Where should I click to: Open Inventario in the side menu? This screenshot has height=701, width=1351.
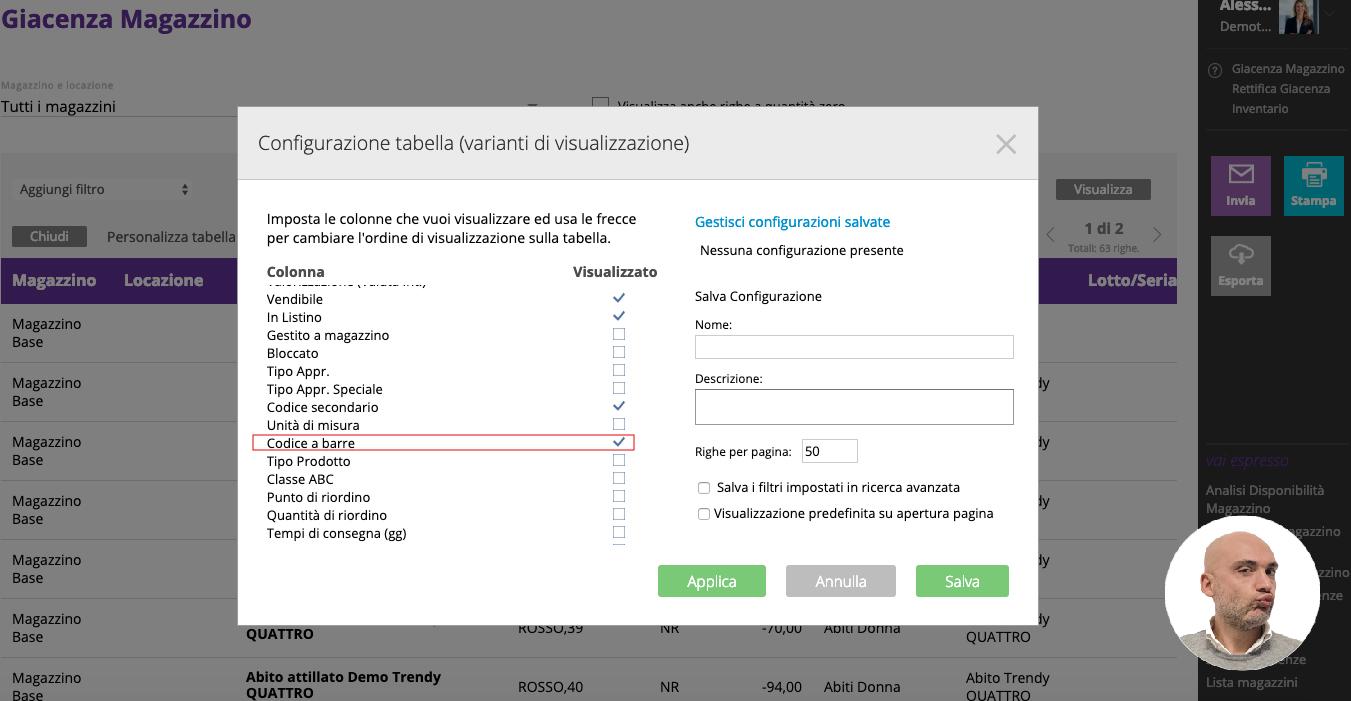[x=1259, y=109]
